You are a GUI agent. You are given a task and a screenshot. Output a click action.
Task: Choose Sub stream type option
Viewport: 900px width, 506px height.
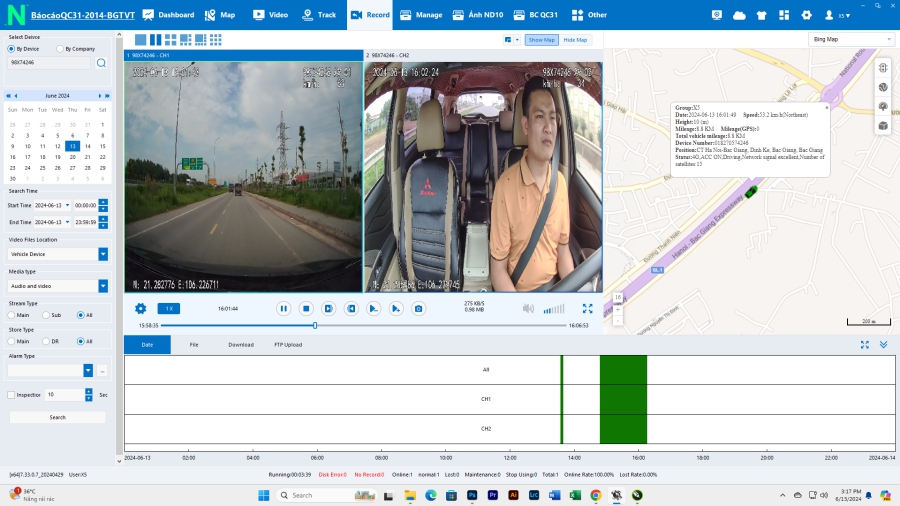pos(45,315)
